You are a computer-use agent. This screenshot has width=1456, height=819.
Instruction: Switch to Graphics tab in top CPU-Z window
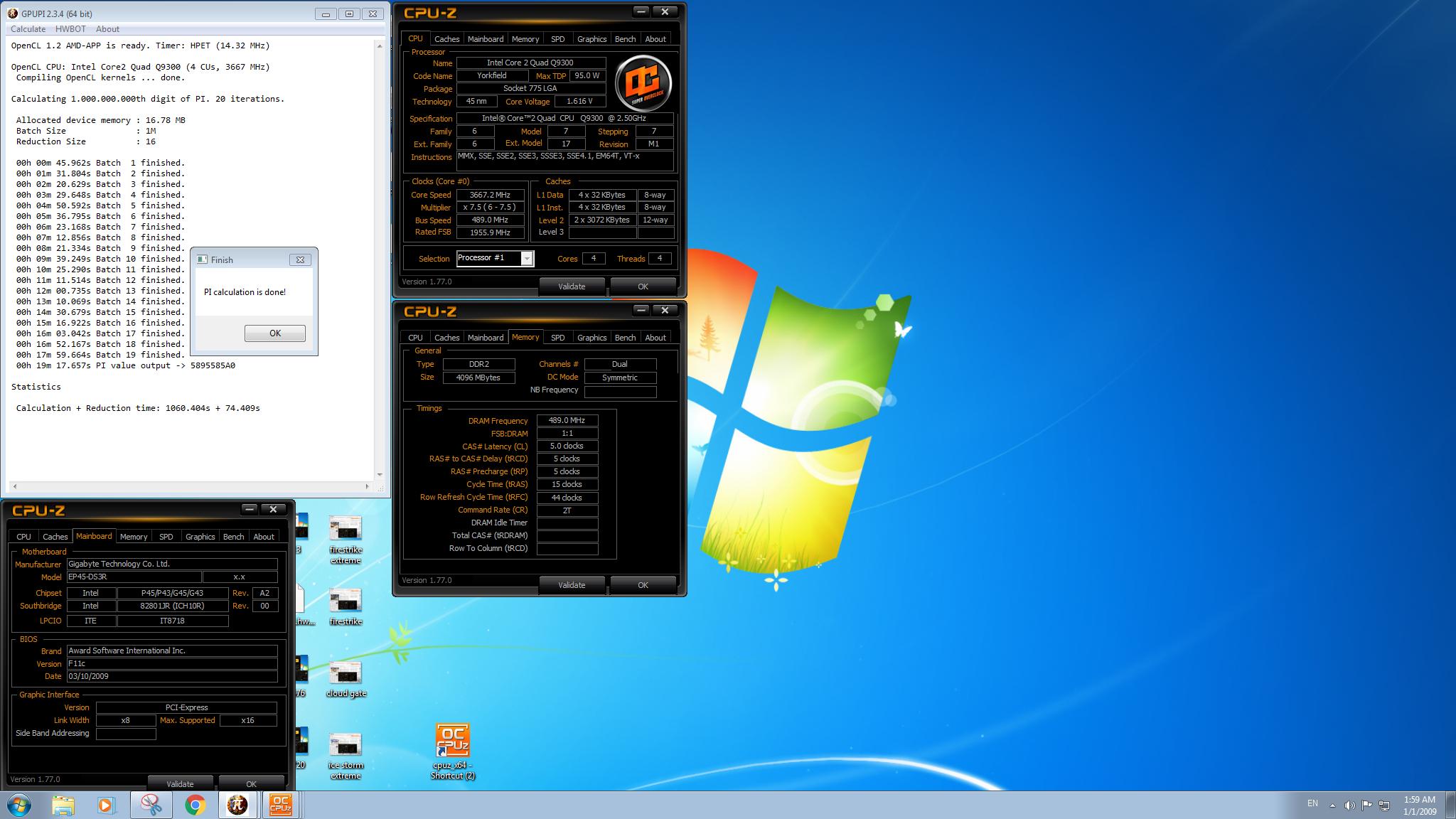click(x=592, y=39)
